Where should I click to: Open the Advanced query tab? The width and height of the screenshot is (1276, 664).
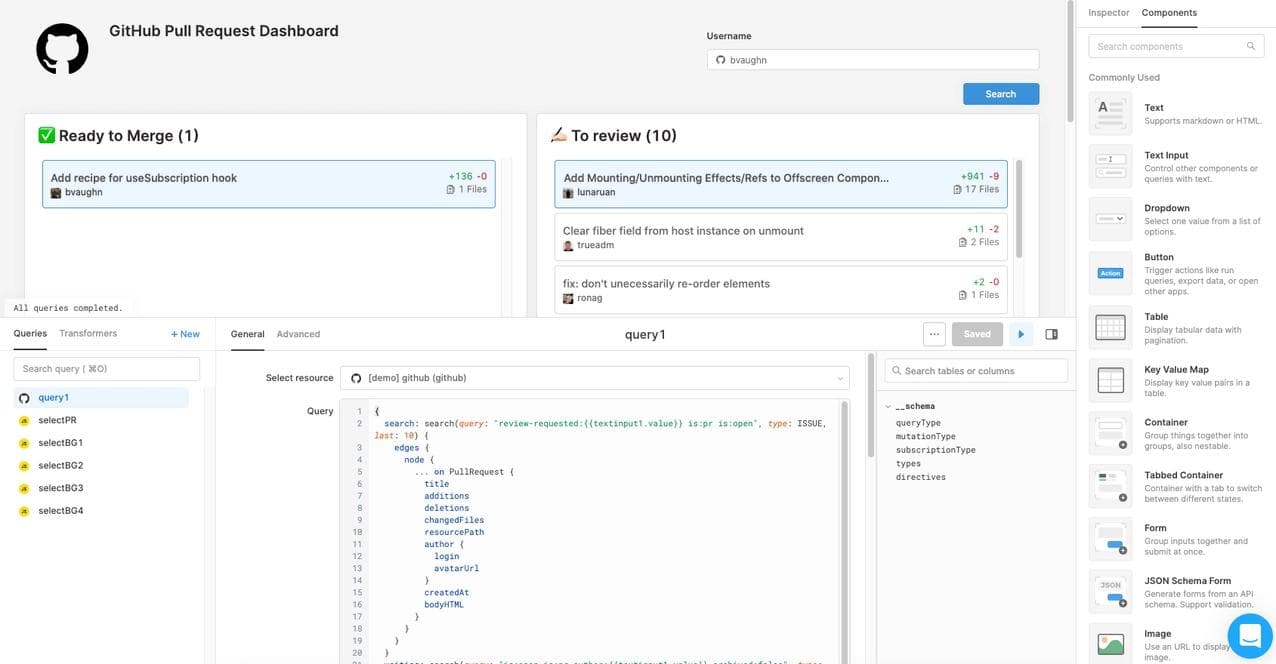click(298, 334)
